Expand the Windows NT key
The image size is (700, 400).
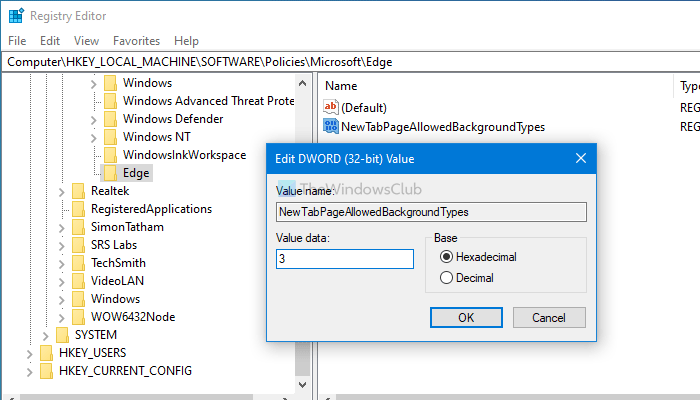[93, 138]
